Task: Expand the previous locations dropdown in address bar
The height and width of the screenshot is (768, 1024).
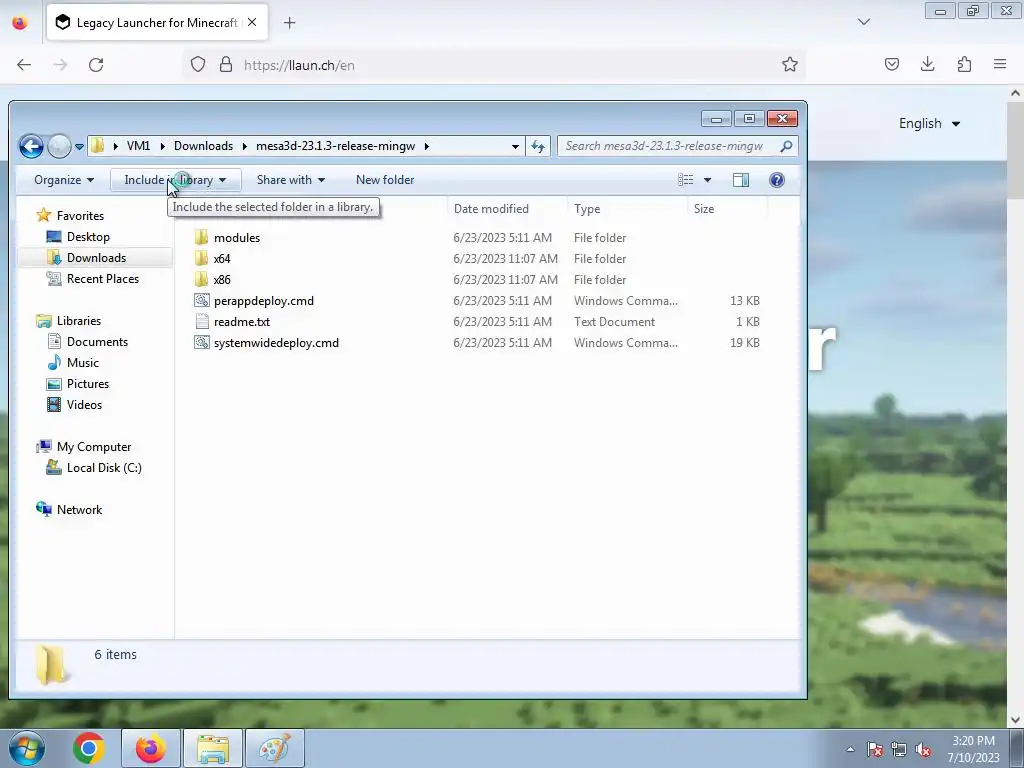Action: [x=515, y=146]
